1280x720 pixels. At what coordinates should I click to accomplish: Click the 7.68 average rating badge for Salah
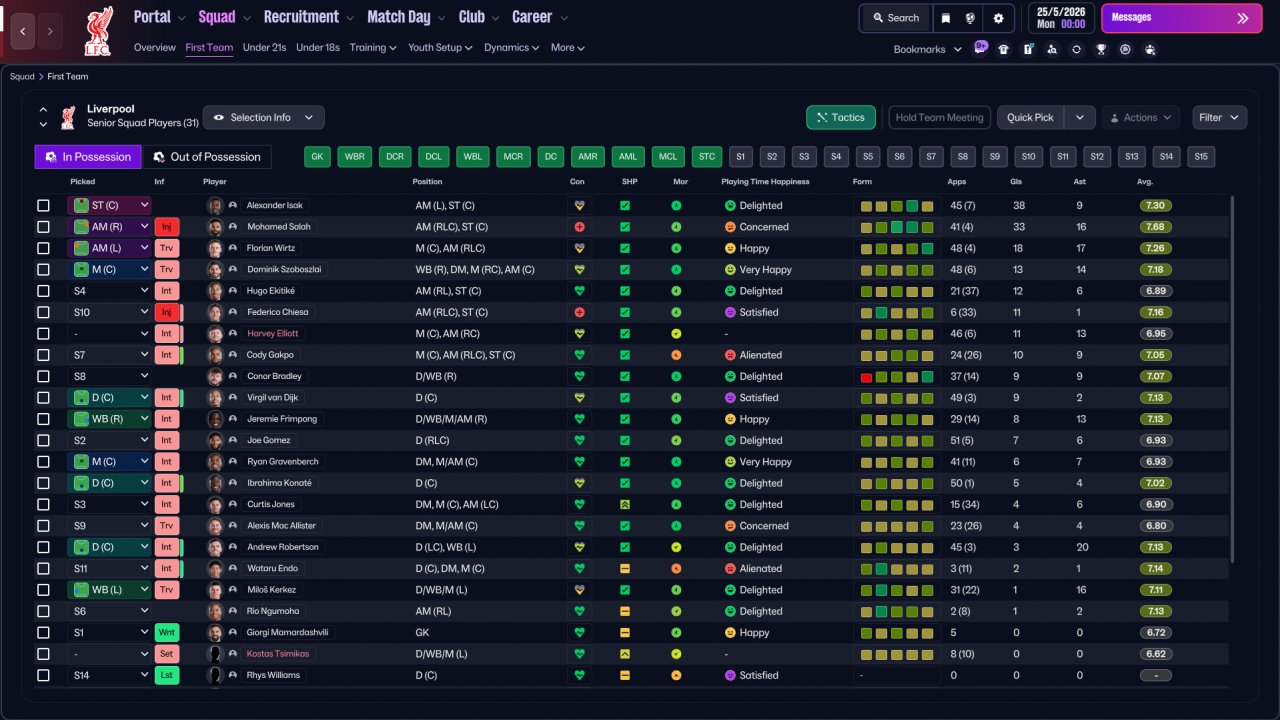[x=1156, y=227]
